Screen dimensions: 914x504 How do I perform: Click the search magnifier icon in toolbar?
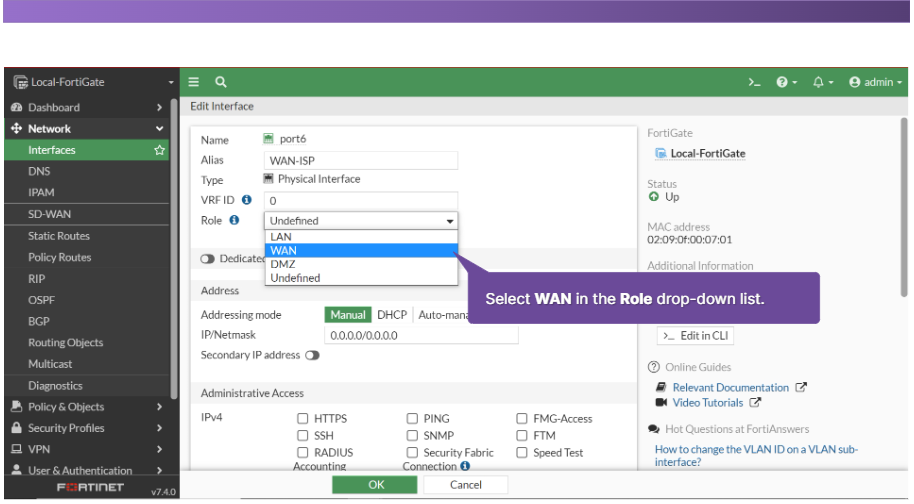tap(220, 82)
